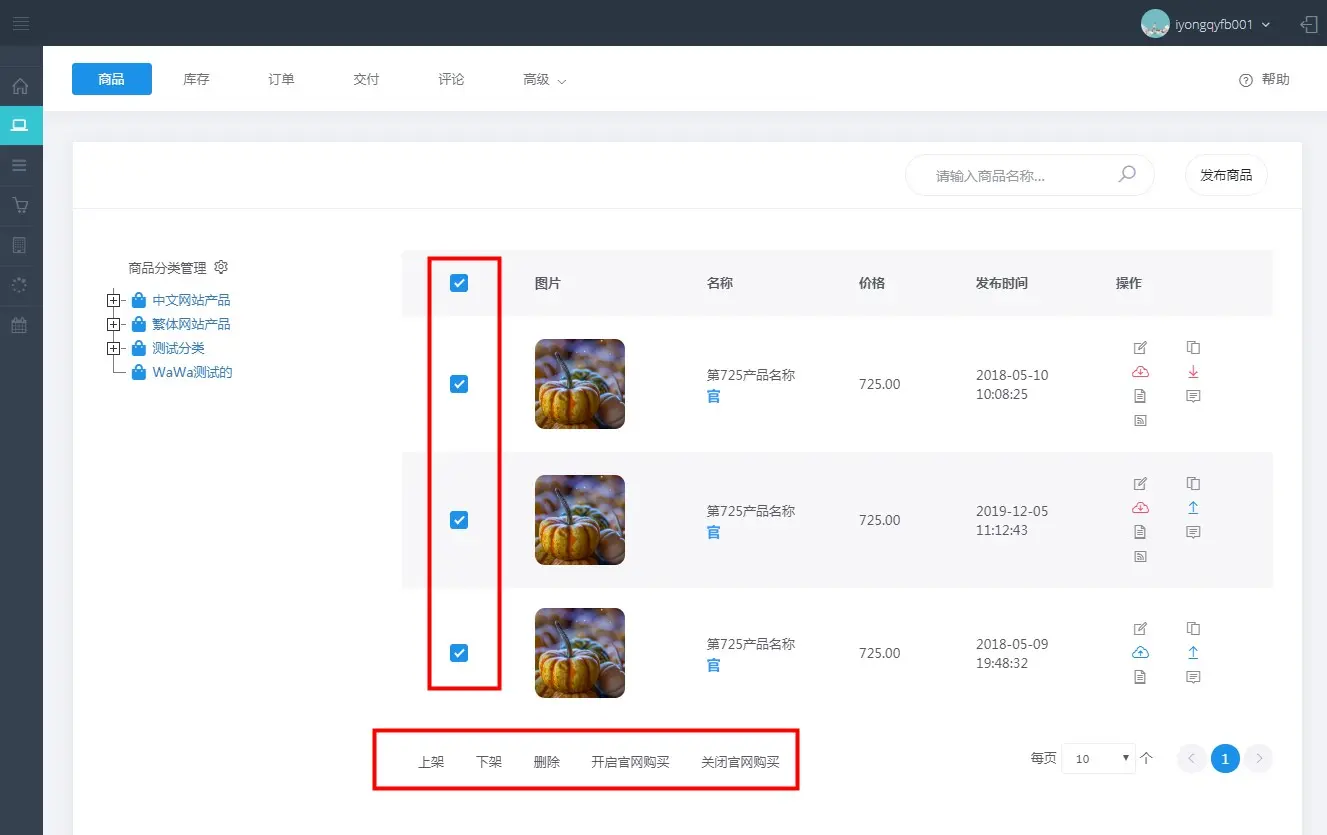Click the edit icon for the first product

tap(1140, 348)
